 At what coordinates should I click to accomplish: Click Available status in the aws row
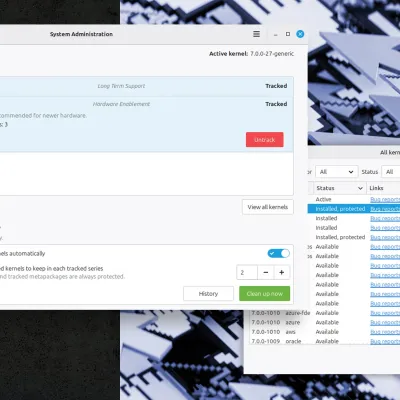[327, 332]
